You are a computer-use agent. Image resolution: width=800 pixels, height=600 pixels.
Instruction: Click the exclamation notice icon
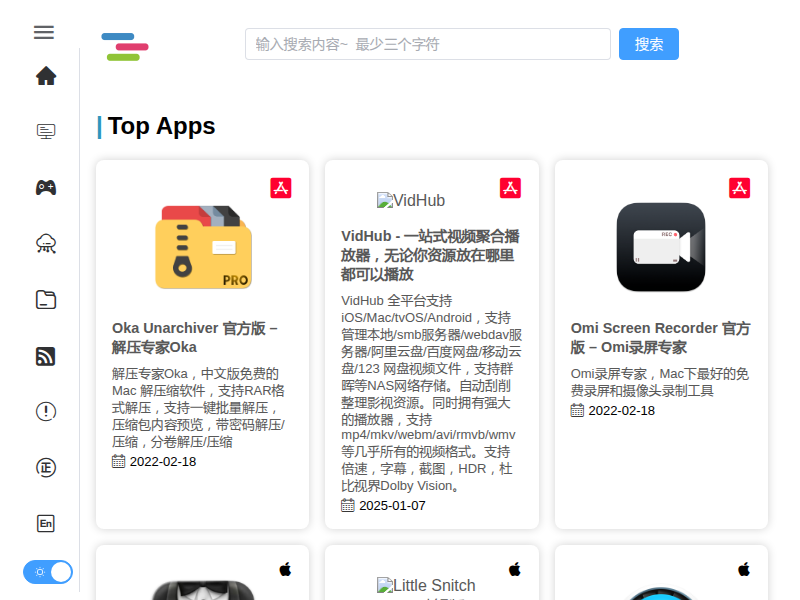click(x=46, y=411)
